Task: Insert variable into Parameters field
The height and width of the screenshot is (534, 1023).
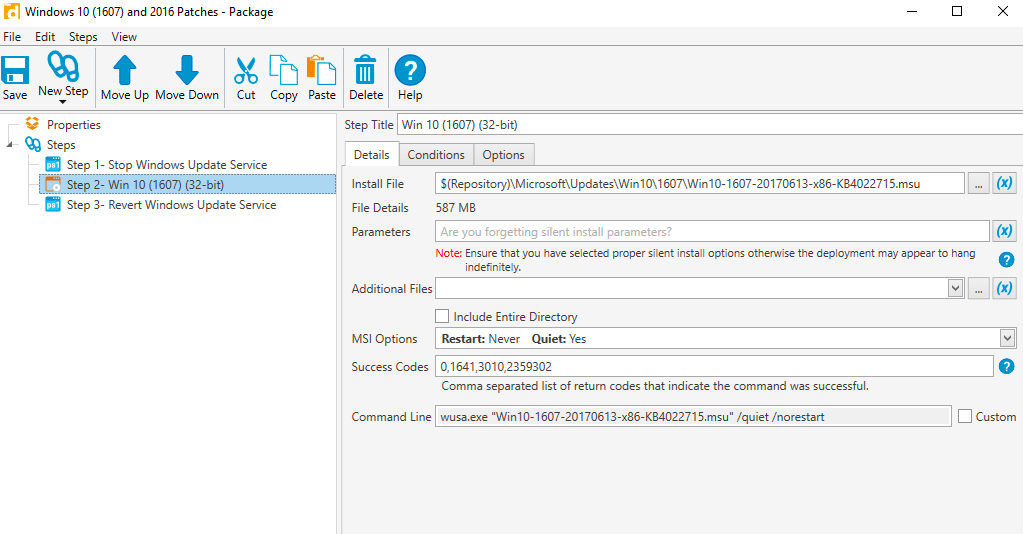Action: (x=1005, y=231)
